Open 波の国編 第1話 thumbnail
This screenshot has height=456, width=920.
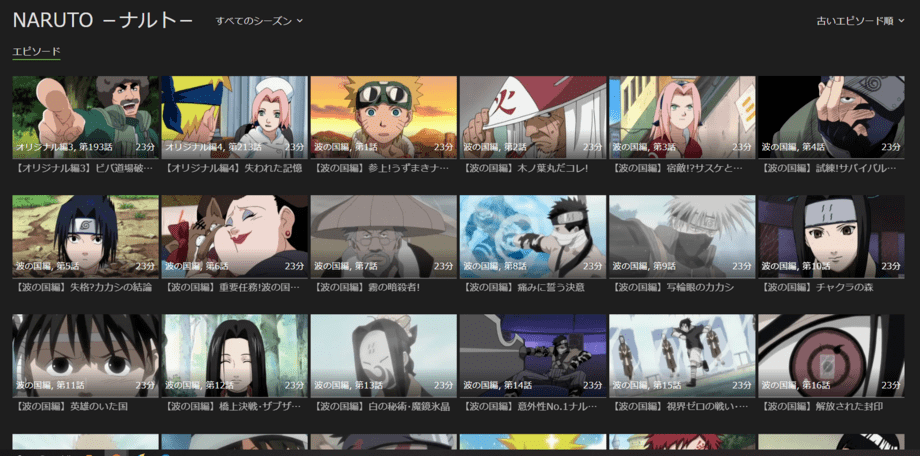[384, 117]
